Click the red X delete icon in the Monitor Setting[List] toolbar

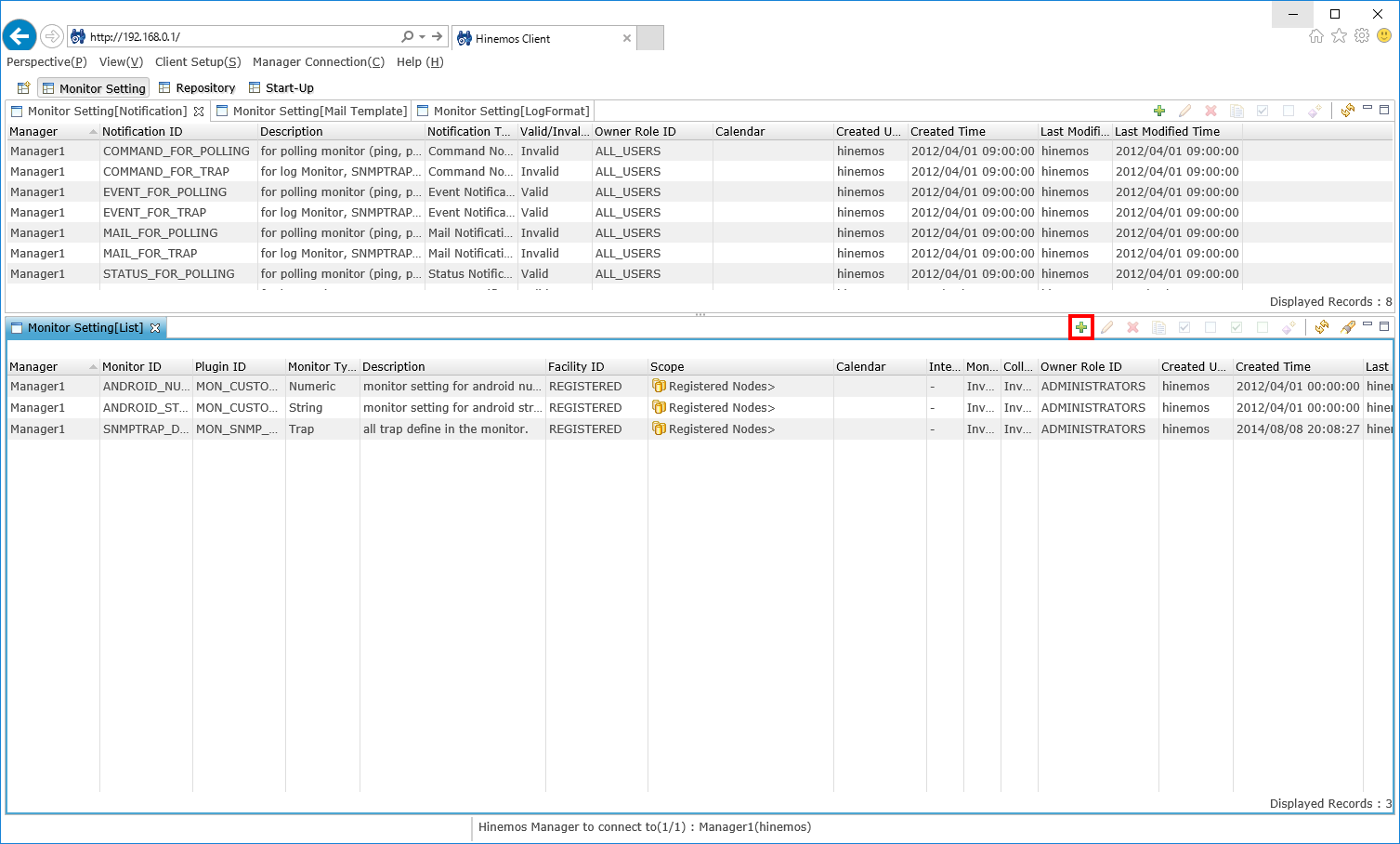pyautogui.click(x=1132, y=327)
